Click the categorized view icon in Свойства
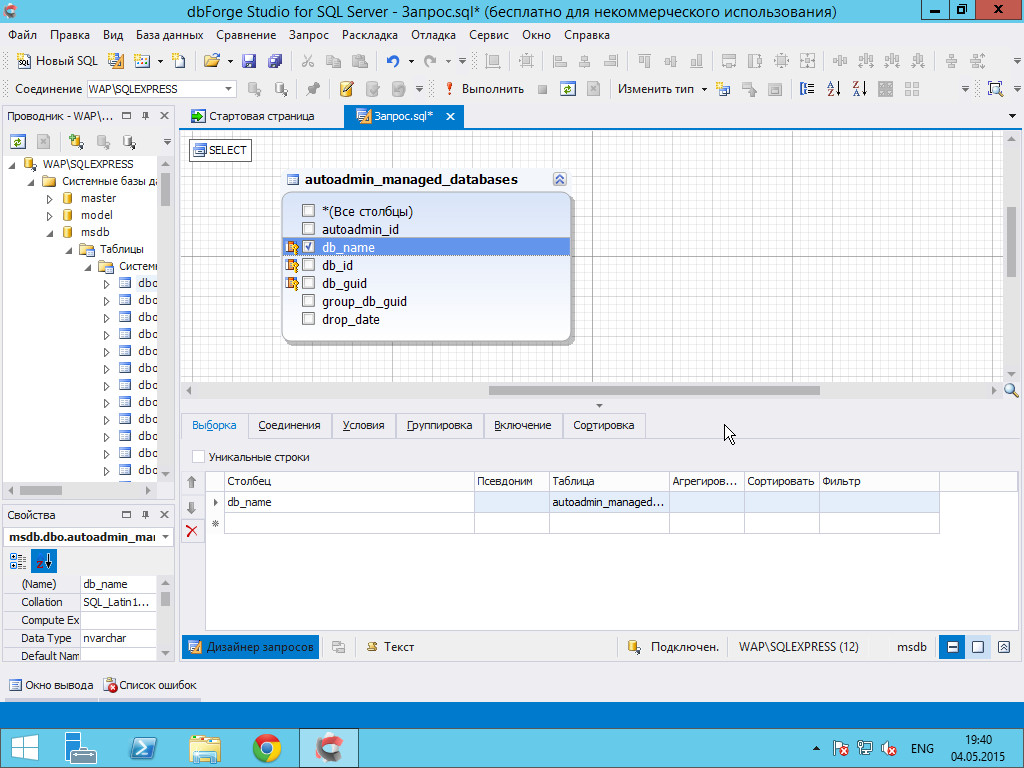 18,561
